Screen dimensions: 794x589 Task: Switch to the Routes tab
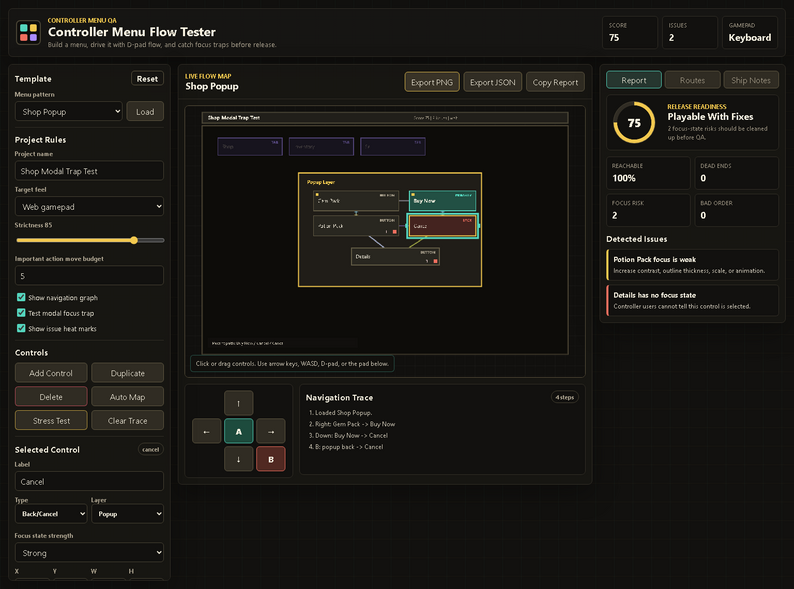tap(692, 80)
